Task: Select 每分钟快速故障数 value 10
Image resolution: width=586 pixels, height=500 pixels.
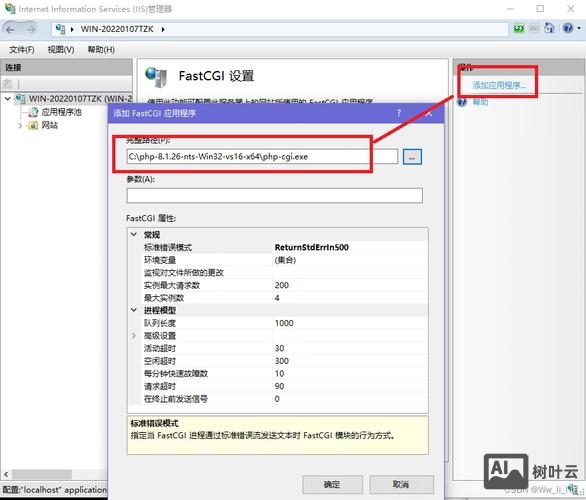Action: 279,373
